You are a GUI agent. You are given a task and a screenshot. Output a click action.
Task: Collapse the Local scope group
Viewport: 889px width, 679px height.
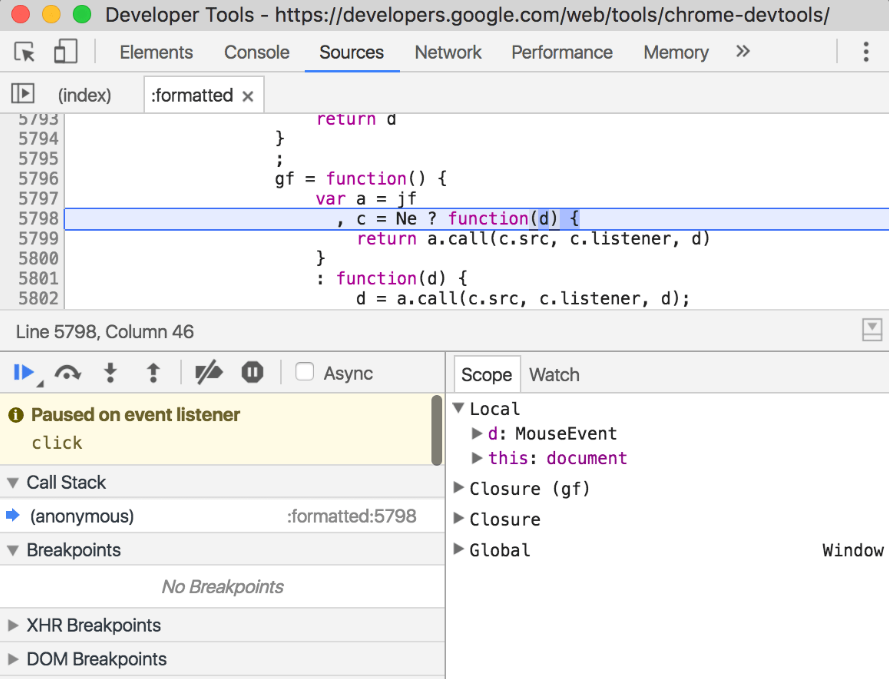459,408
